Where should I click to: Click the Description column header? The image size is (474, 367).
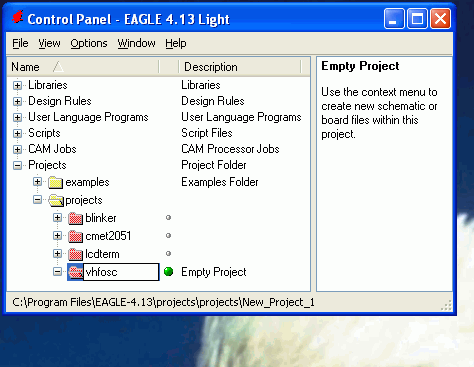(240, 67)
